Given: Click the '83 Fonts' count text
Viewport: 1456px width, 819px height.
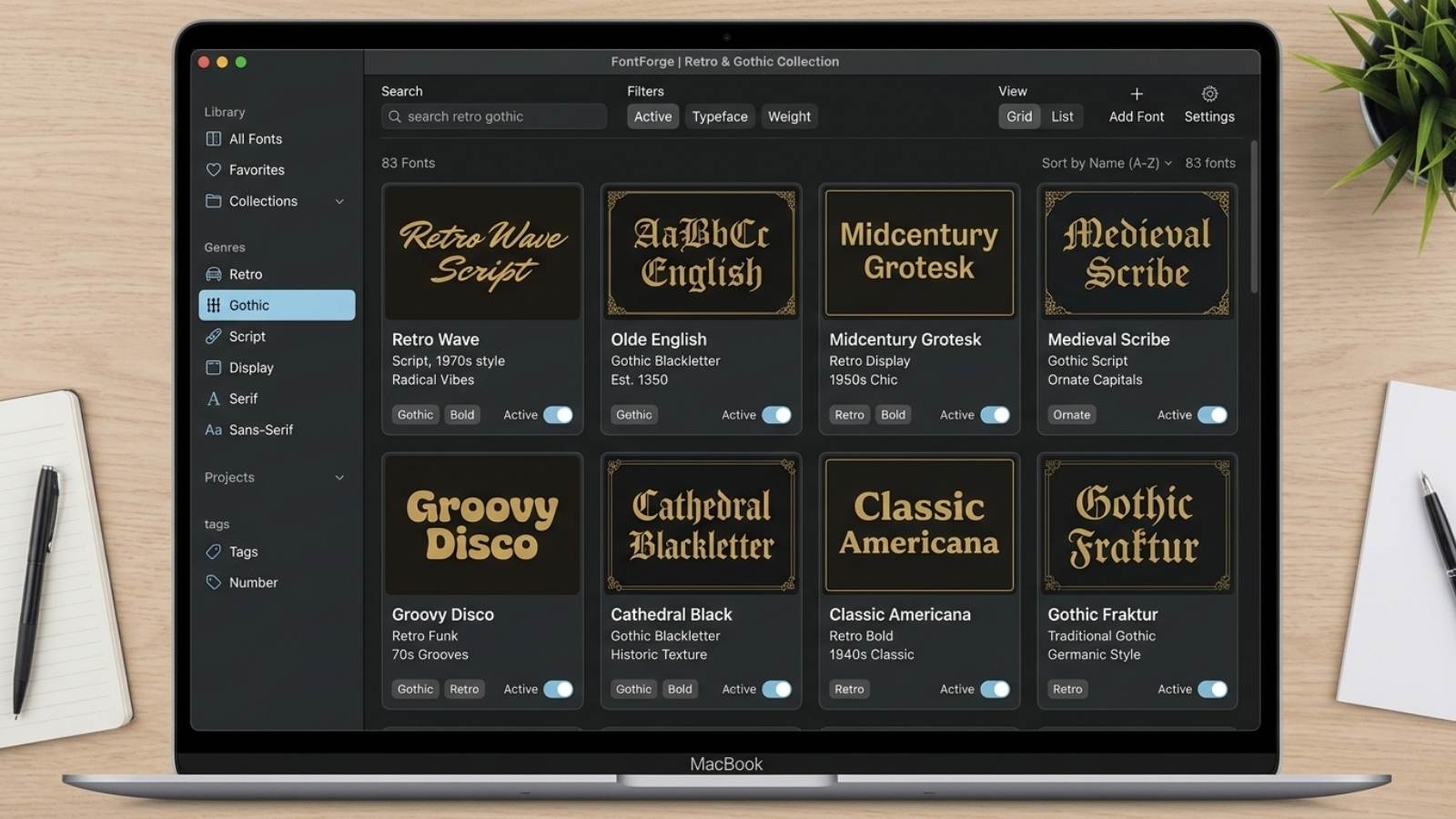Looking at the screenshot, I should click(408, 163).
